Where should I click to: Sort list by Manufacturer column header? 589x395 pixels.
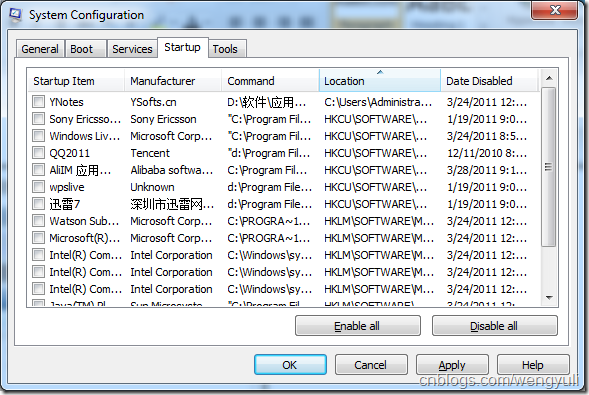(173, 81)
